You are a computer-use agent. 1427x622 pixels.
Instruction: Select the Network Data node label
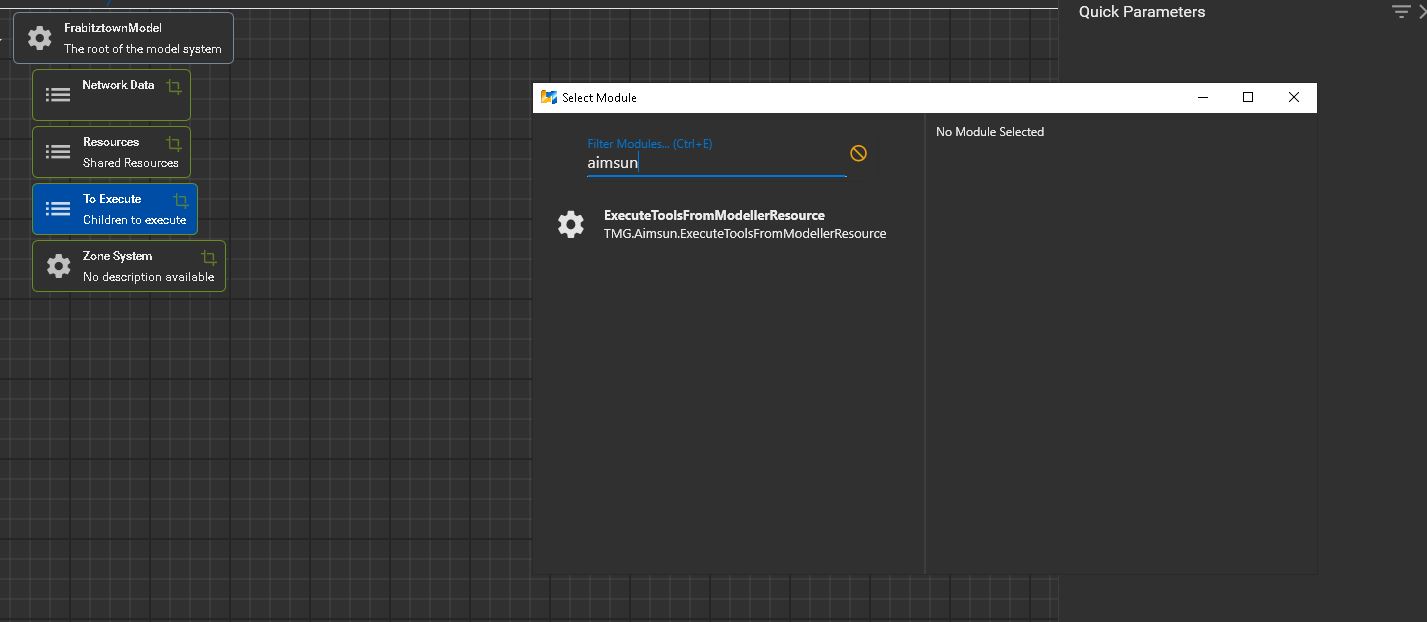tap(118, 85)
